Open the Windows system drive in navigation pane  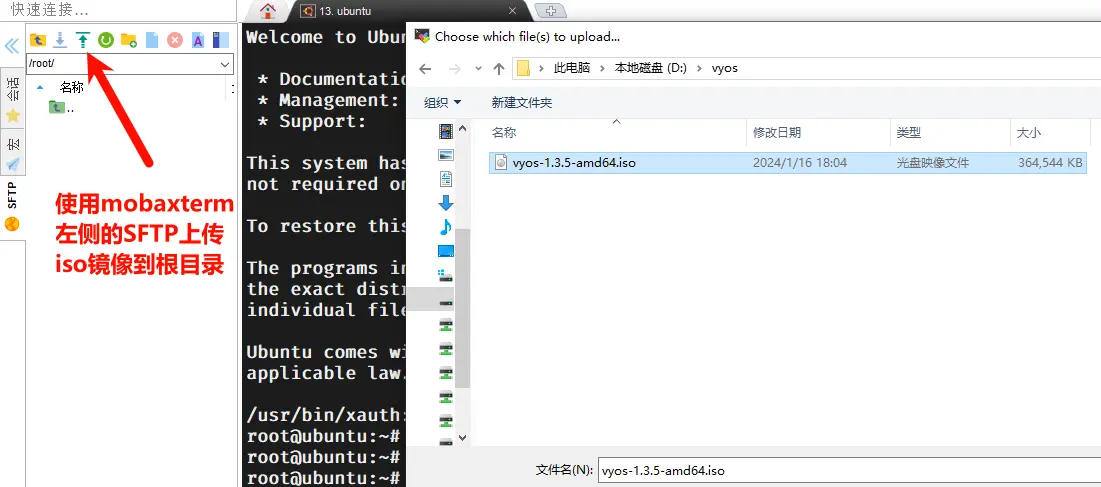pos(446,276)
